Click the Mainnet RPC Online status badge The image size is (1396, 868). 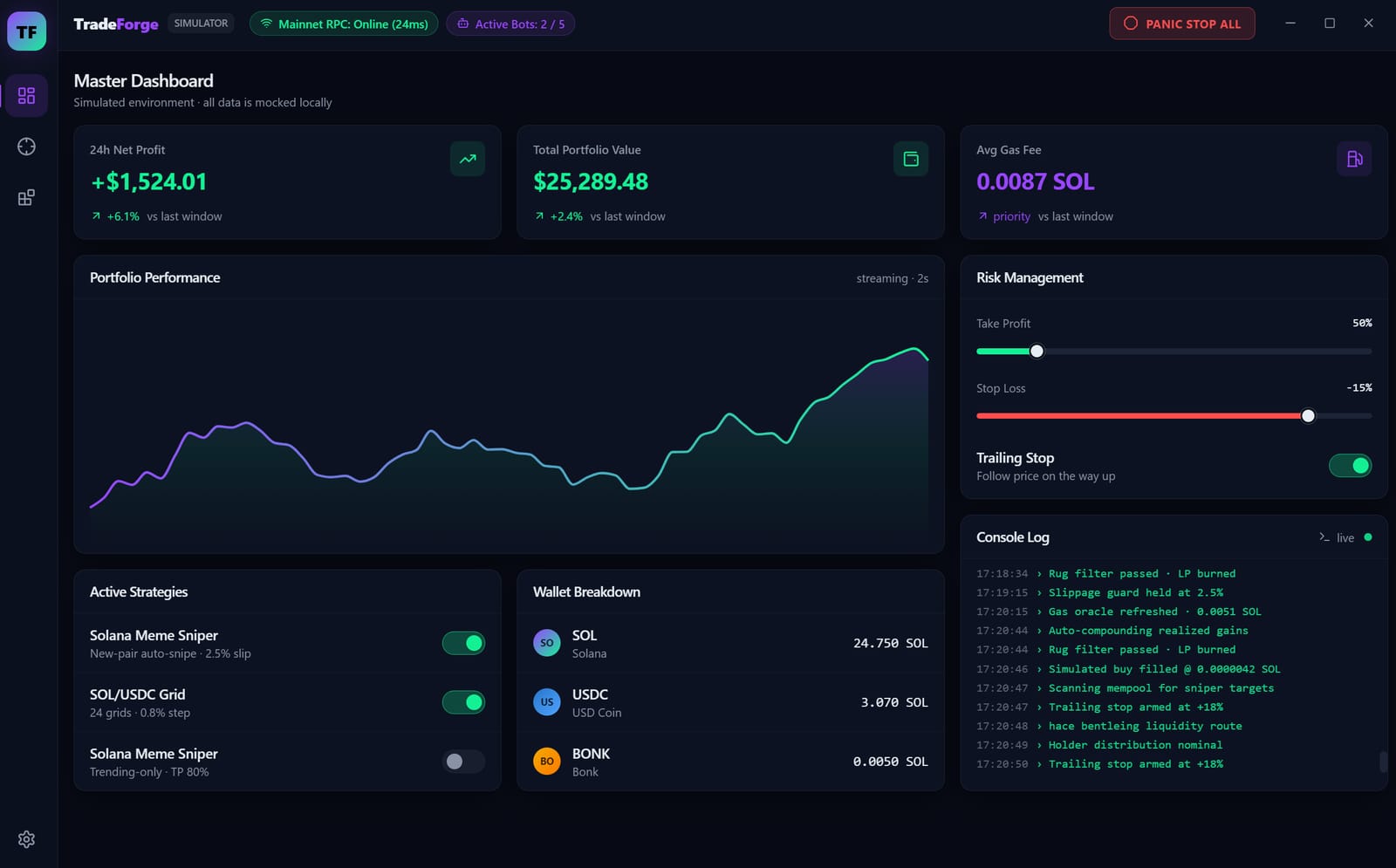point(344,24)
